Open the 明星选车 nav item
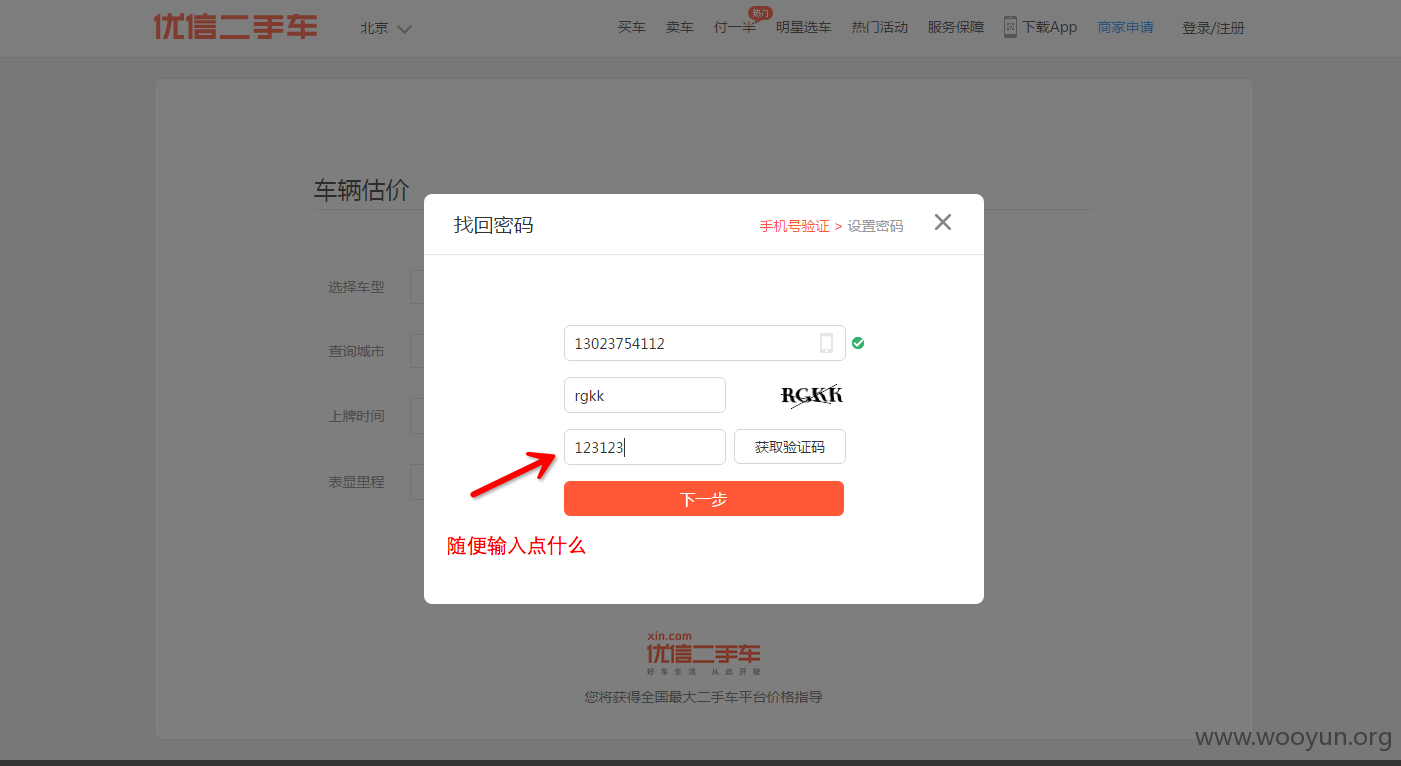This screenshot has height=766, width=1401. click(x=804, y=28)
